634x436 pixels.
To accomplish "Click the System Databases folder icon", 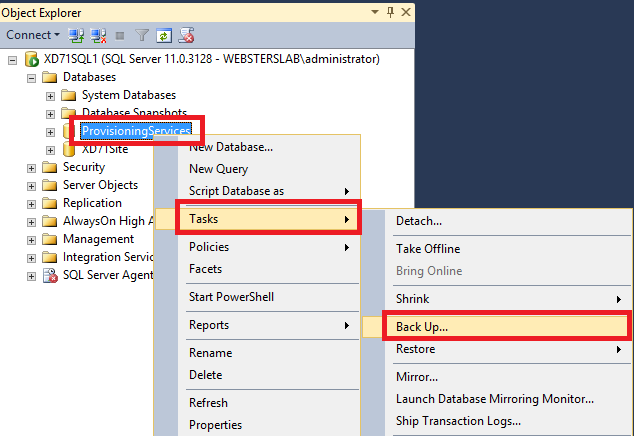I will [x=68, y=95].
